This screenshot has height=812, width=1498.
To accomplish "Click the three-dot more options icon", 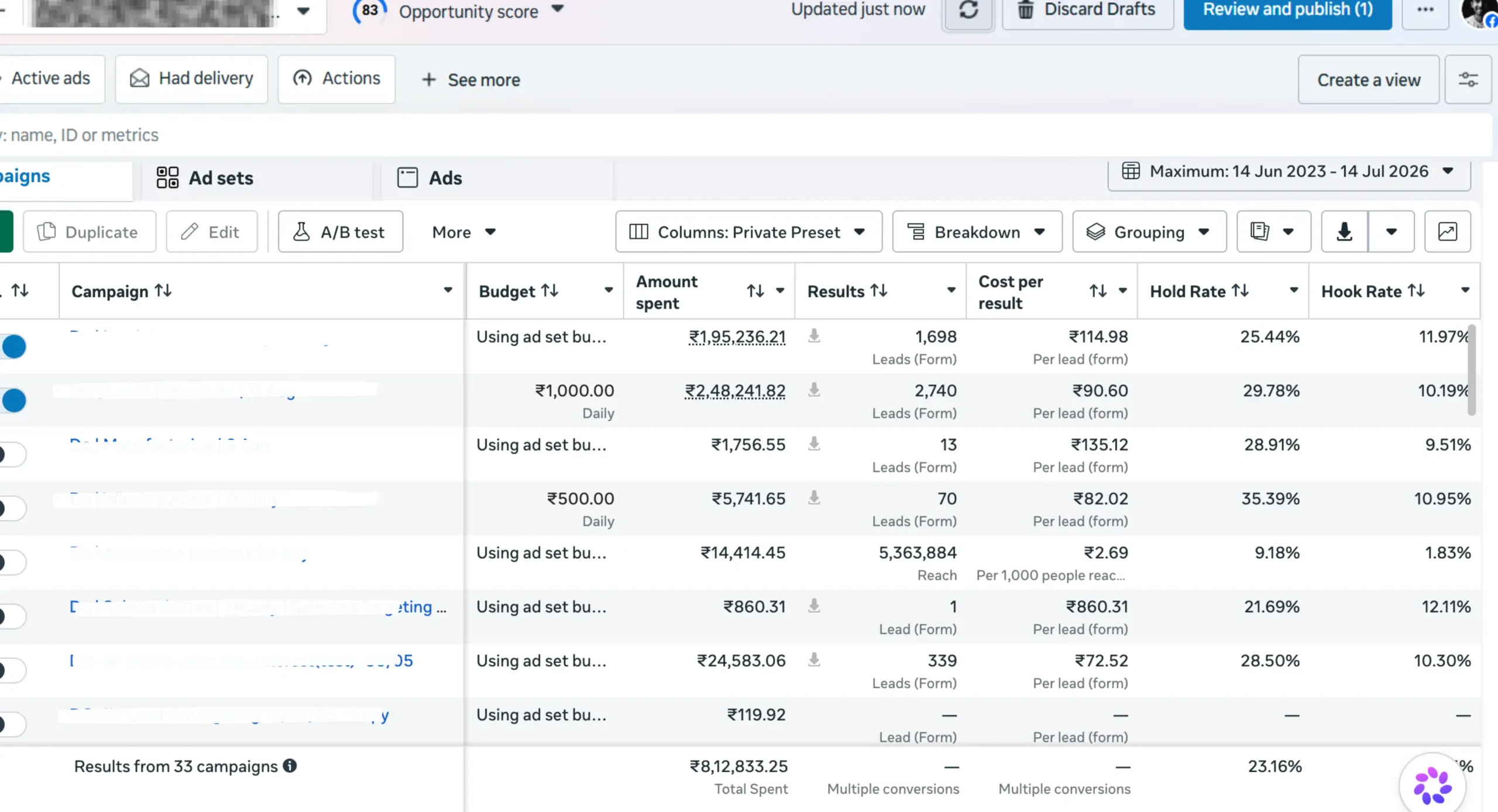I will [x=1425, y=10].
